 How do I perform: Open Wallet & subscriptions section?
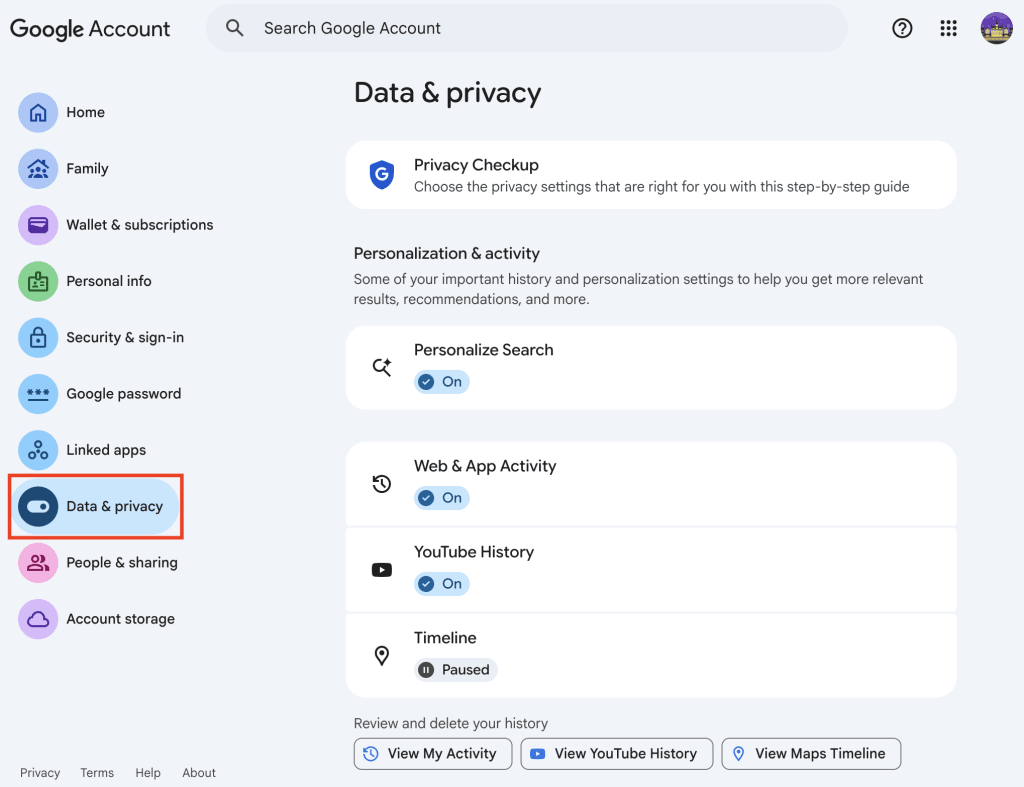pos(140,225)
